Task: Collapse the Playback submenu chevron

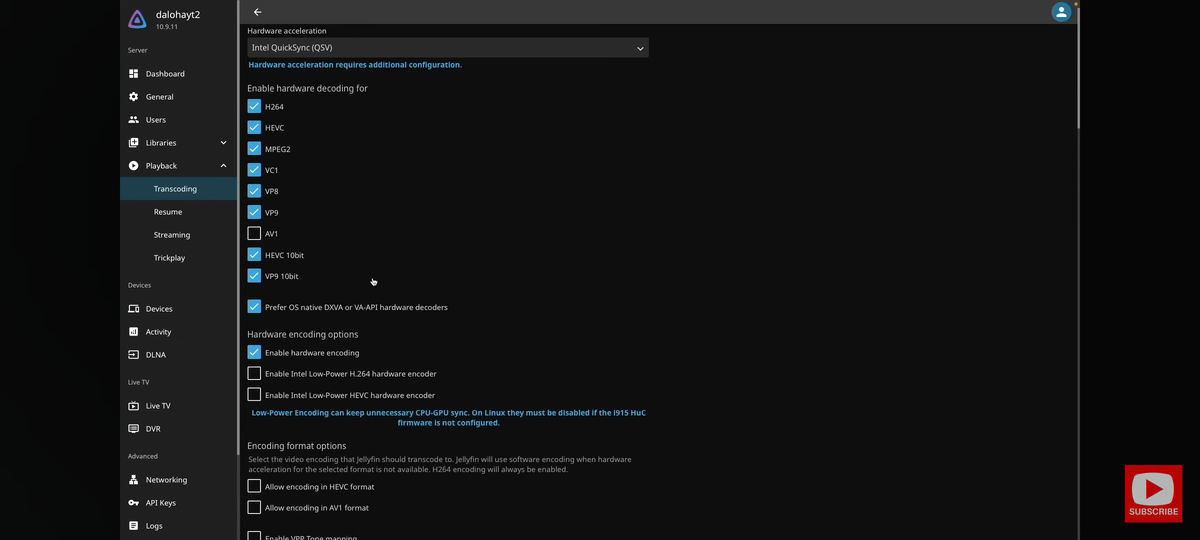Action: (x=223, y=166)
